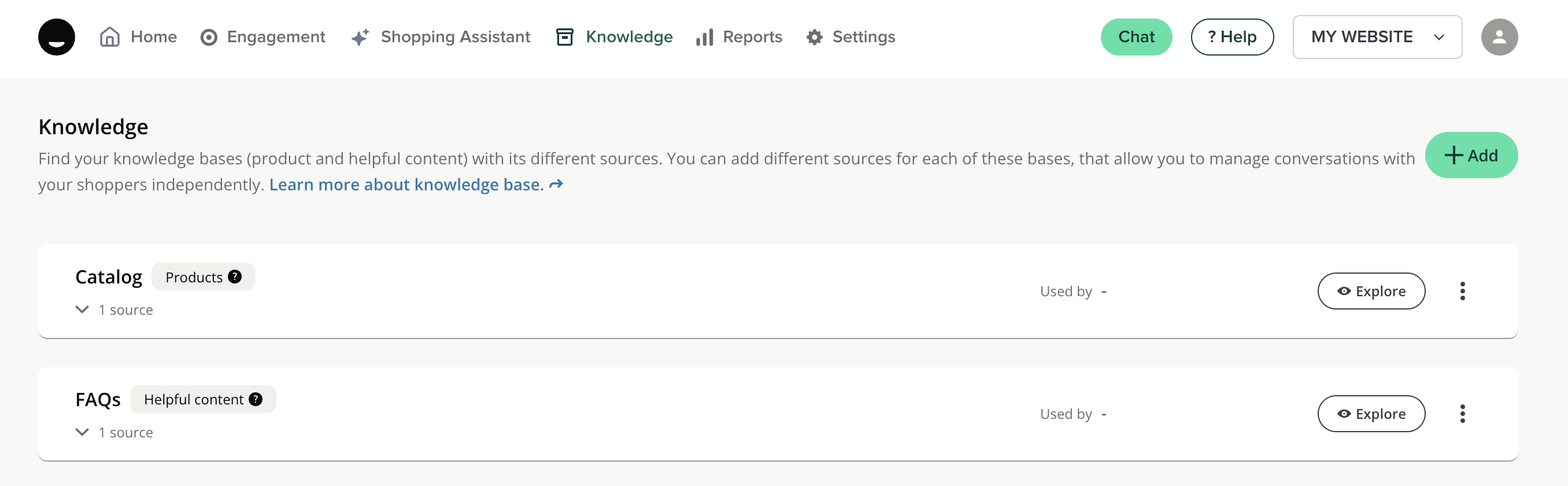Click the Home house icon
Viewport: 1568px width, 486px height.
click(x=110, y=37)
